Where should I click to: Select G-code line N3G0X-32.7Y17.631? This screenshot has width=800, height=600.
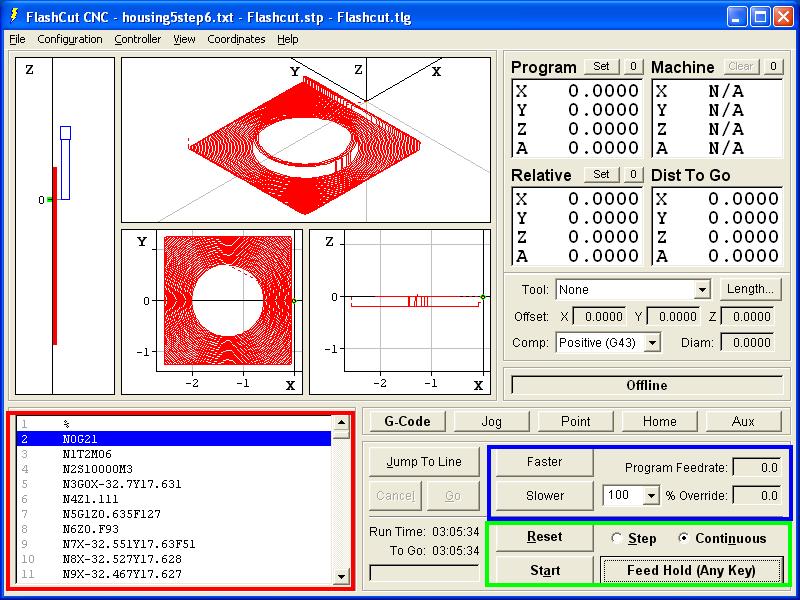122,484
